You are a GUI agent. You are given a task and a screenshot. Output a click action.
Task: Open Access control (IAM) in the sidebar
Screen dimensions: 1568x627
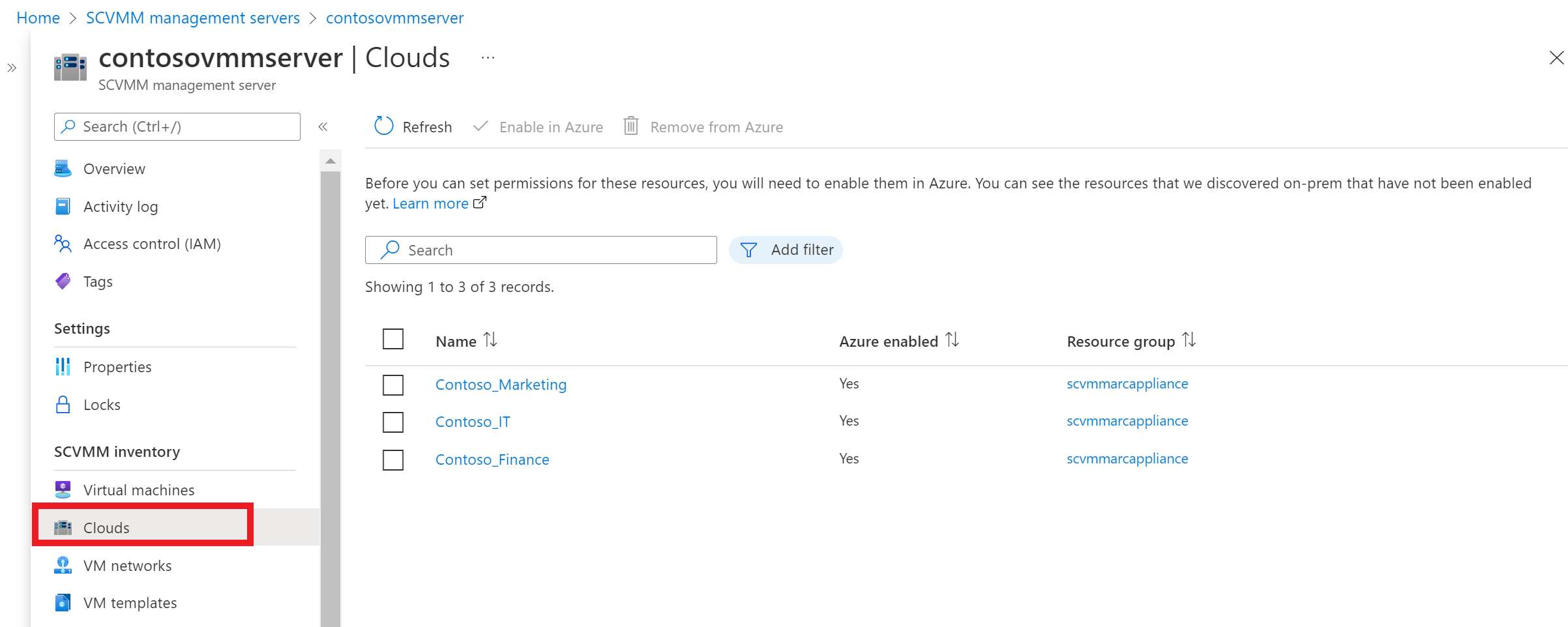click(x=152, y=244)
